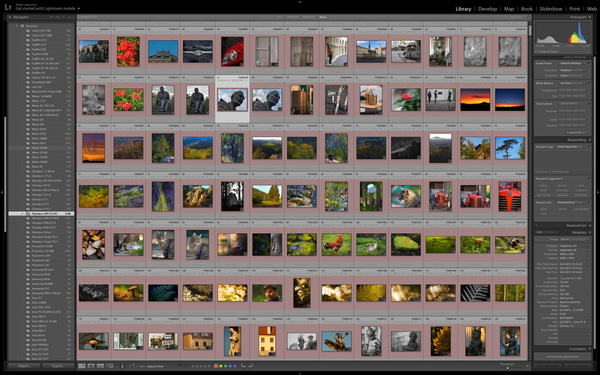This screenshot has width=600, height=375.
Task: Toggle the Original Photo checkbox under histogram
Action: tap(537, 51)
